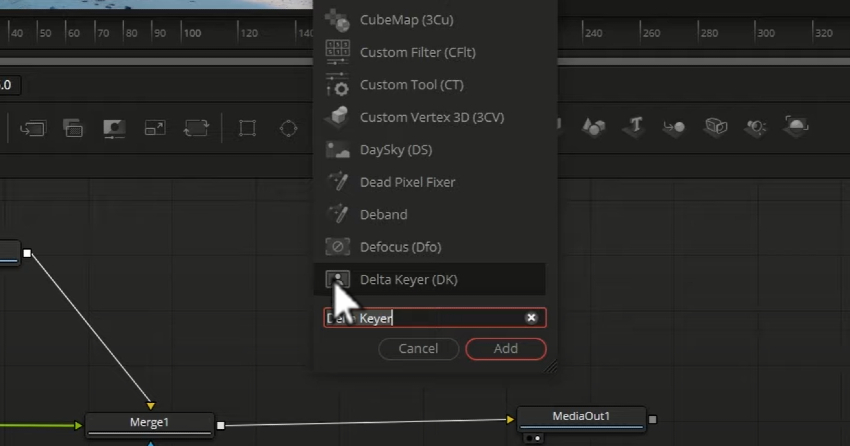The width and height of the screenshot is (850, 446).
Task: Click the Deband wand icon
Action: (x=337, y=215)
